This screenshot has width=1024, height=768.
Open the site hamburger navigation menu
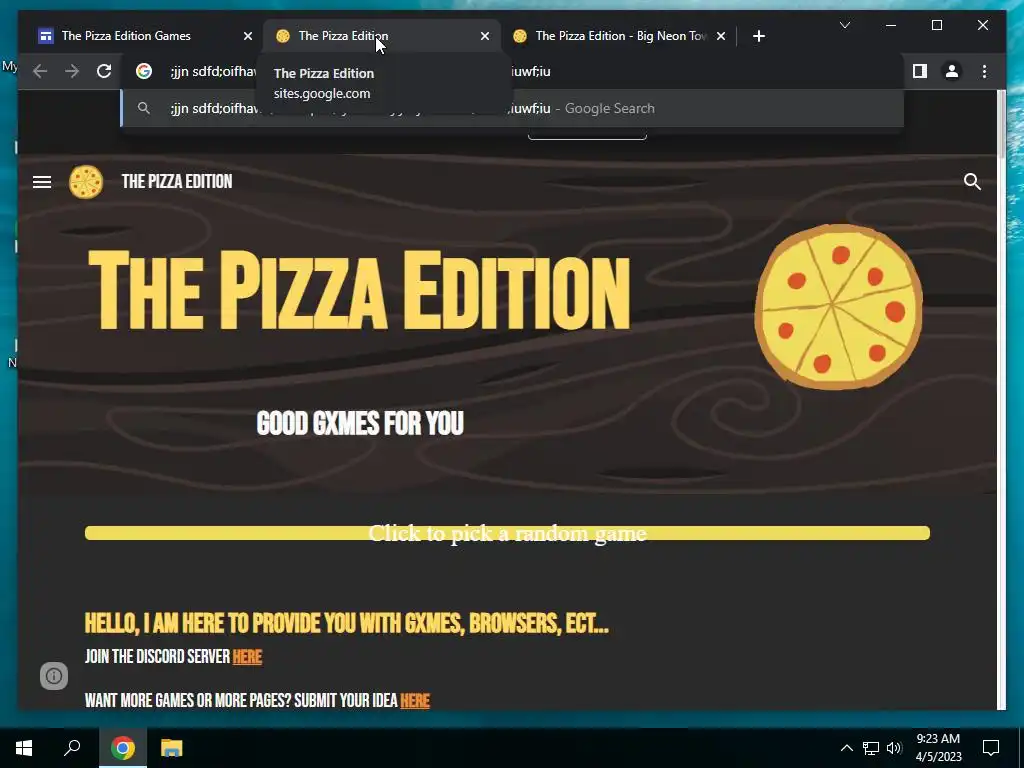click(42, 182)
